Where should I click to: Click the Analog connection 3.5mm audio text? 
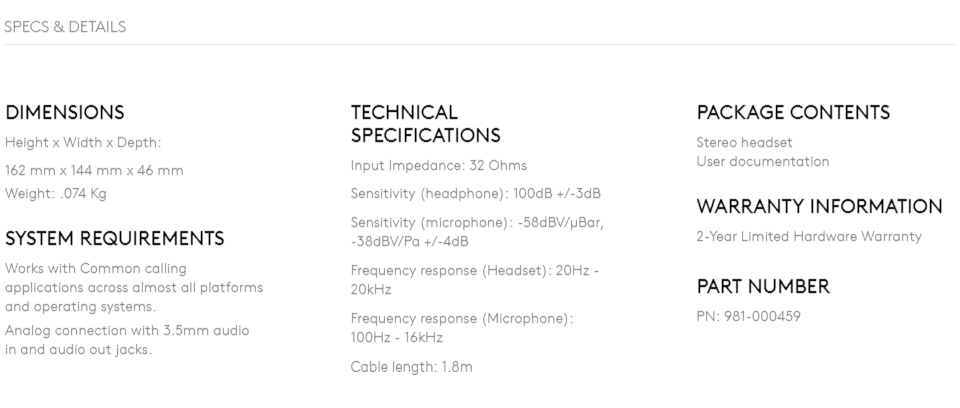pyautogui.click(x=127, y=340)
